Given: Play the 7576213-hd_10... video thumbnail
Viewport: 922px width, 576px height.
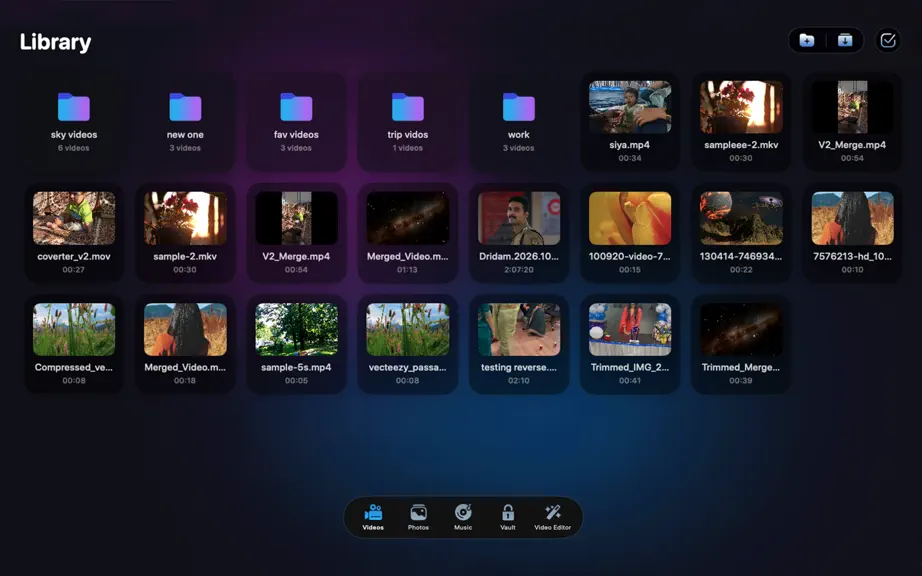Looking at the screenshot, I should click(852, 218).
